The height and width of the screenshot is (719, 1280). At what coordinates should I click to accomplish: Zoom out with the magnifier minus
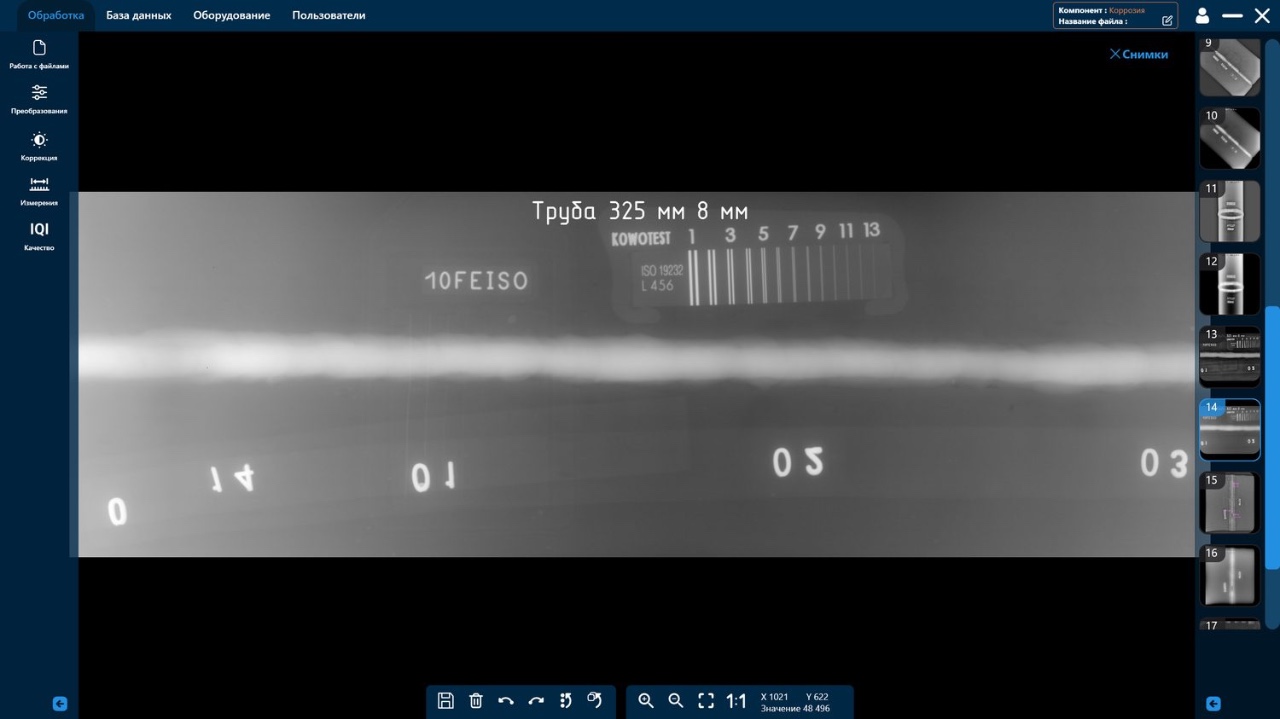pyautogui.click(x=676, y=701)
